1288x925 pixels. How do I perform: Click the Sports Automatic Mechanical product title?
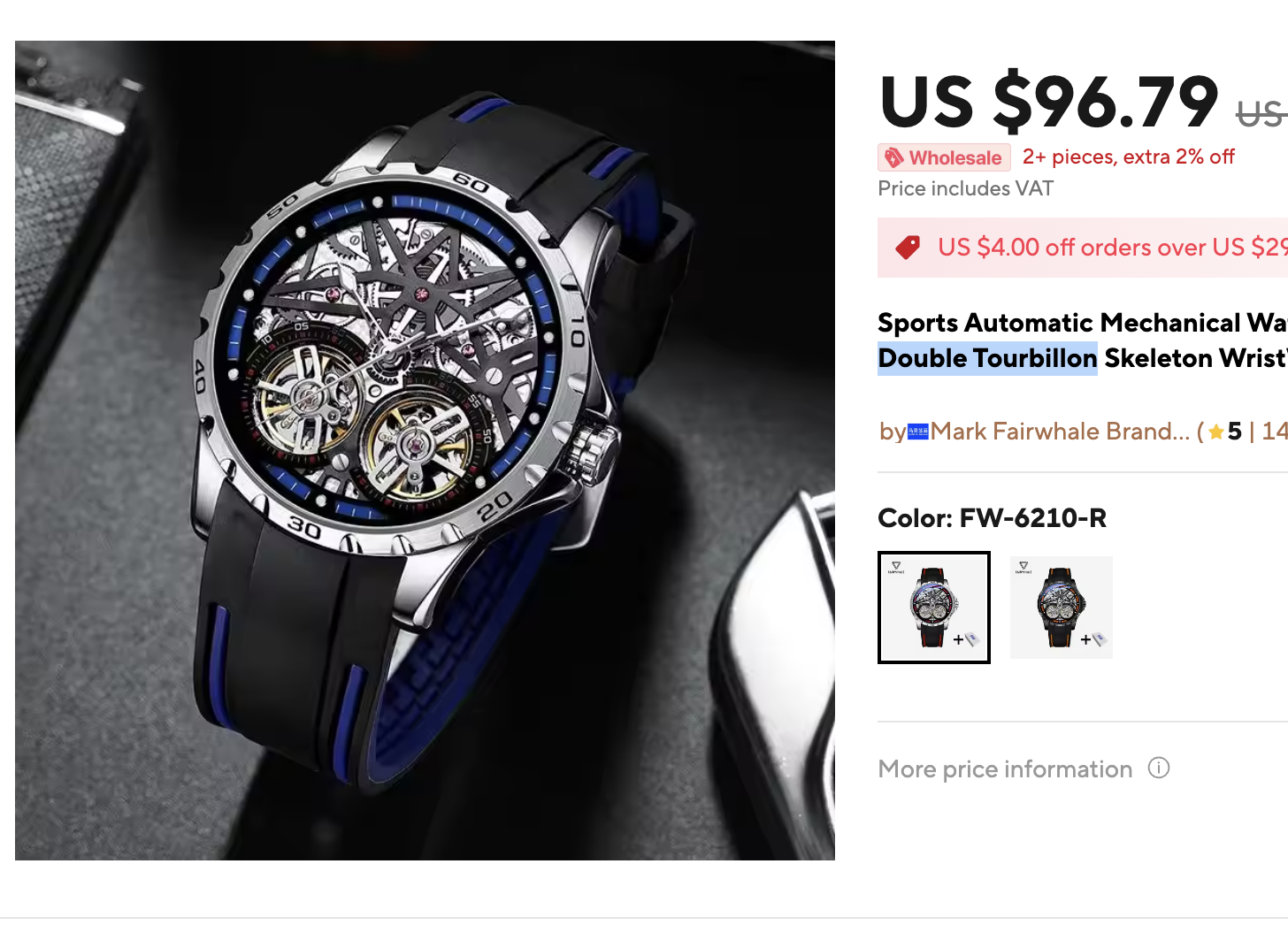click(1083, 340)
